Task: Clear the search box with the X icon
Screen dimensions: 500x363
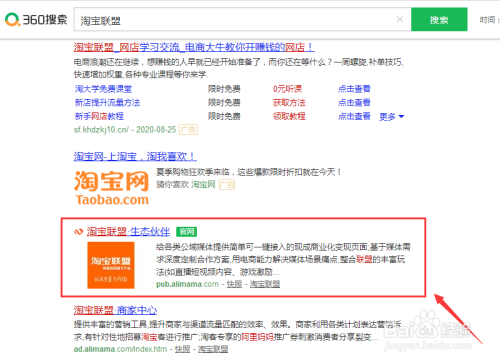Action: 400,20
